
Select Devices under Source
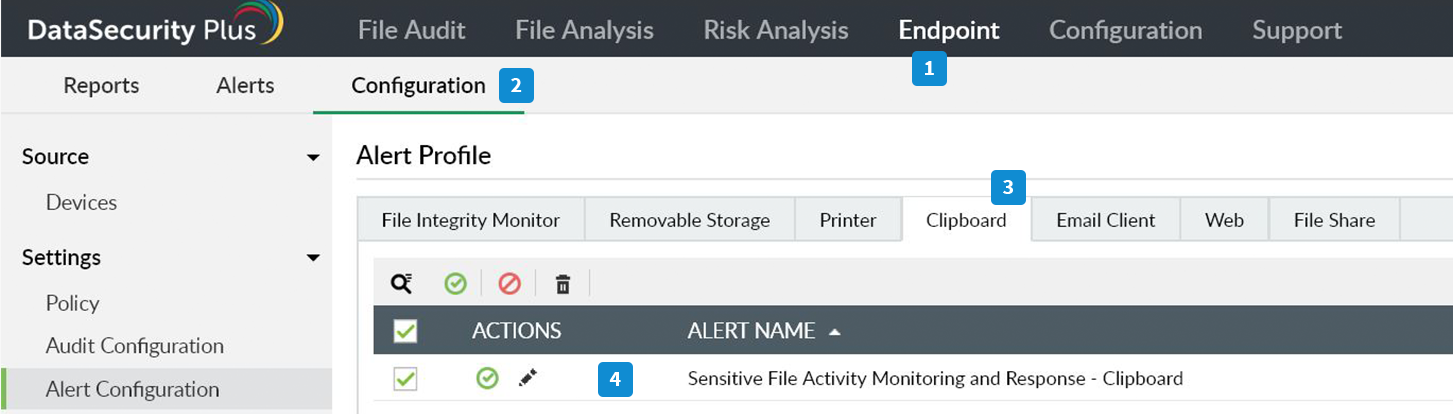[81, 202]
